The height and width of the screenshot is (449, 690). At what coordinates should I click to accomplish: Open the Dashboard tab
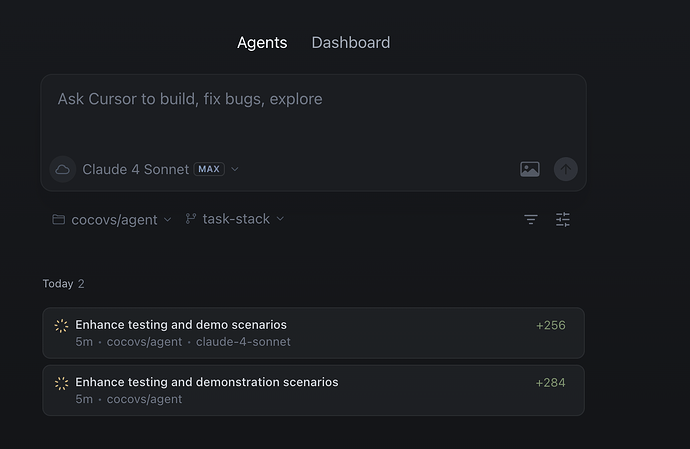point(351,43)
